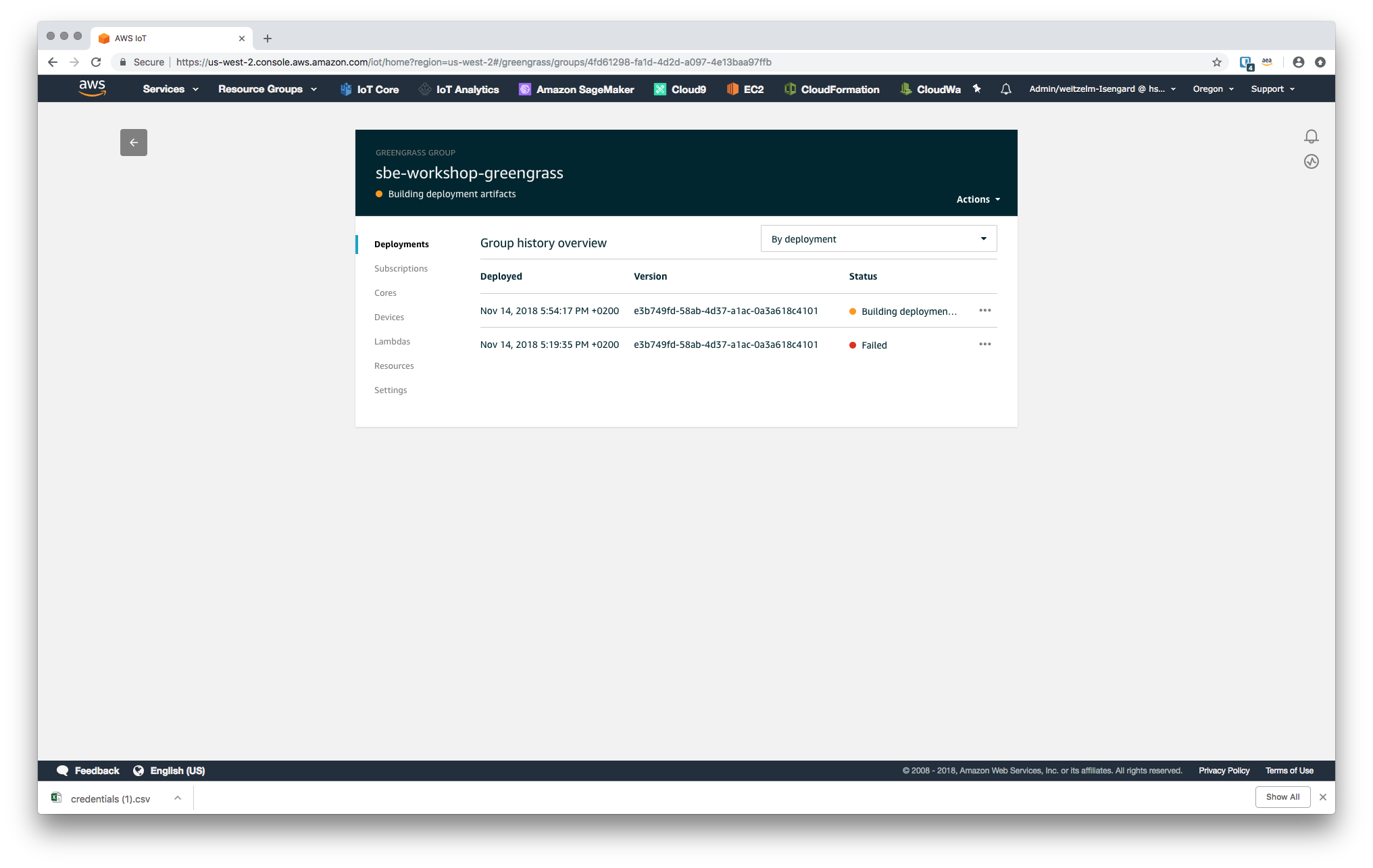
Task: Select the Deployments sidebar tab
Action: (x=401, y=245)
